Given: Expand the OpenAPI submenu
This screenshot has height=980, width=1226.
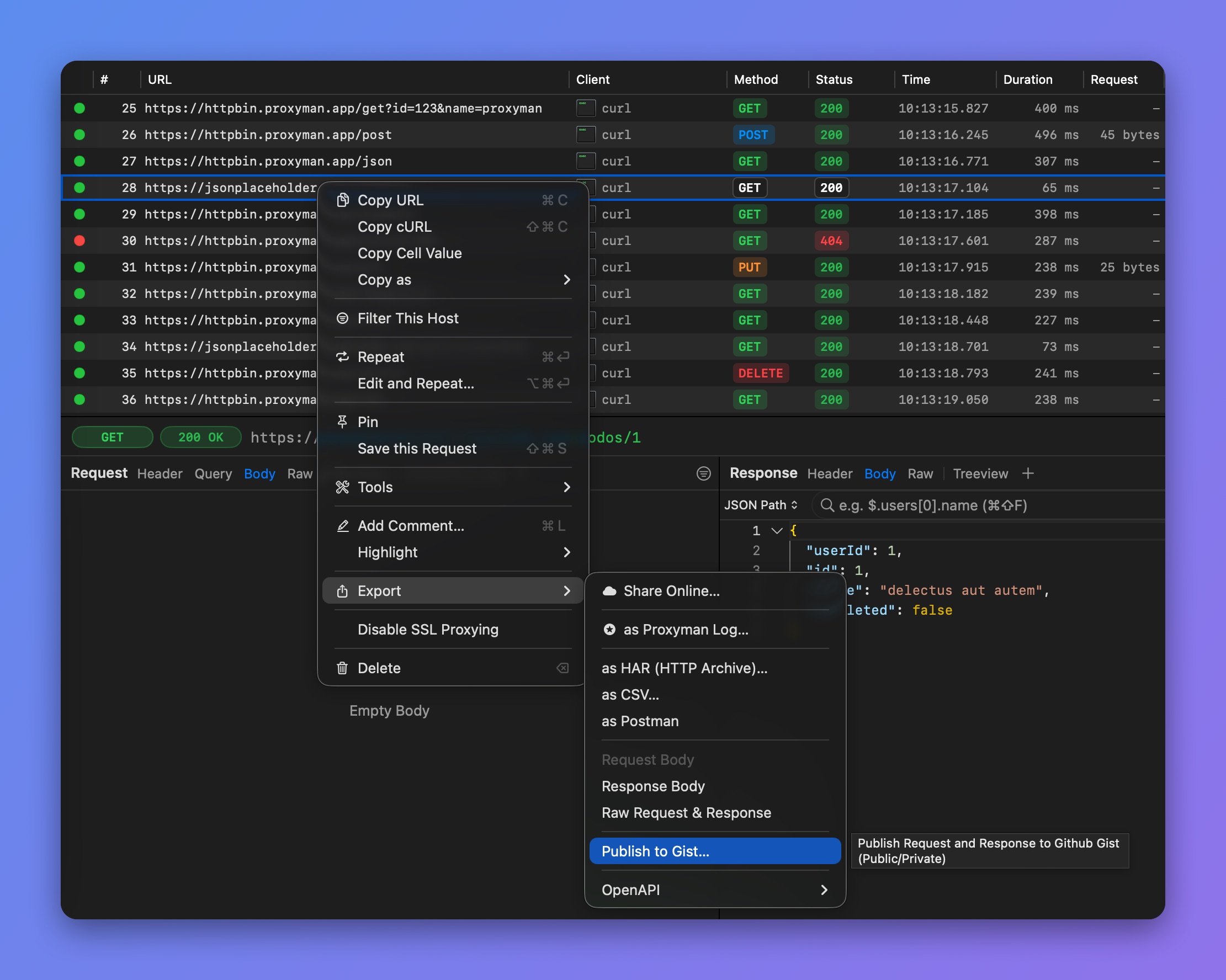Looking at the screenshot, I should (715, 890).
